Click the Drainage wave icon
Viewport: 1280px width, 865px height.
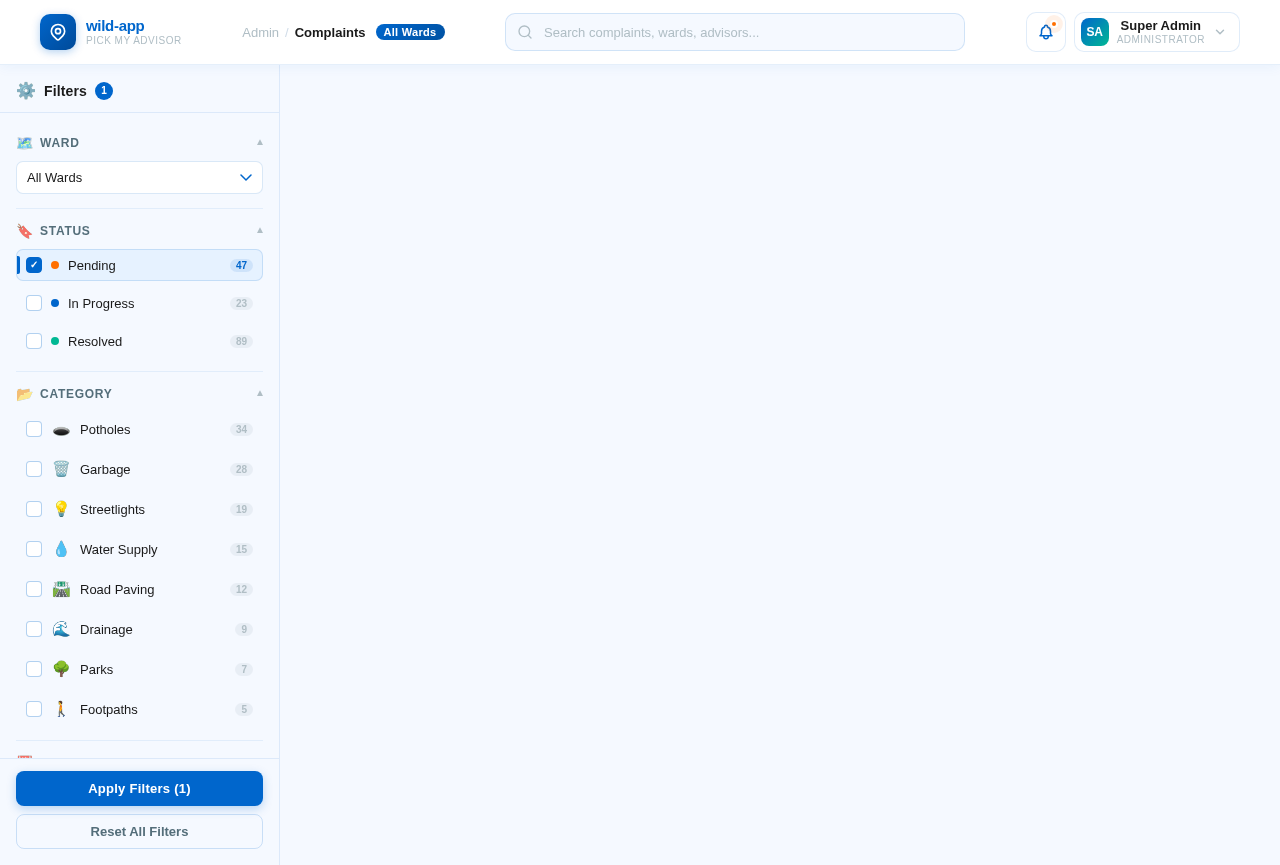point(61,629)
